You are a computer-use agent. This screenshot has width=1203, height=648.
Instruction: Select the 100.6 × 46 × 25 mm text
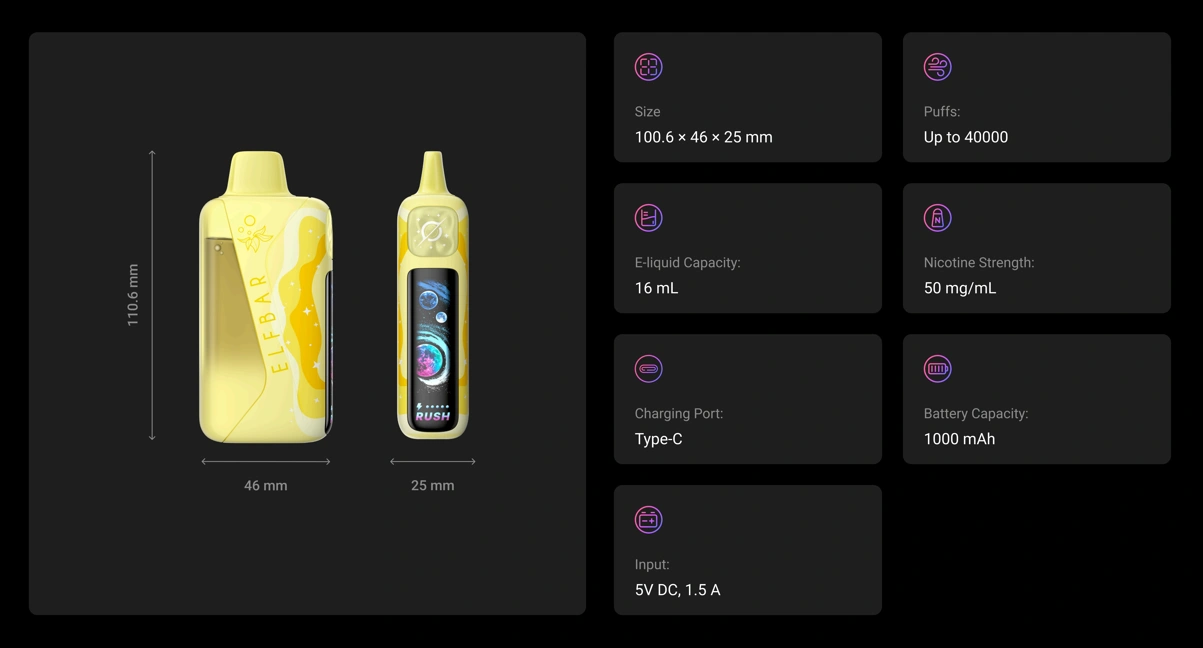pyautogui.click(x=704, y=137)
